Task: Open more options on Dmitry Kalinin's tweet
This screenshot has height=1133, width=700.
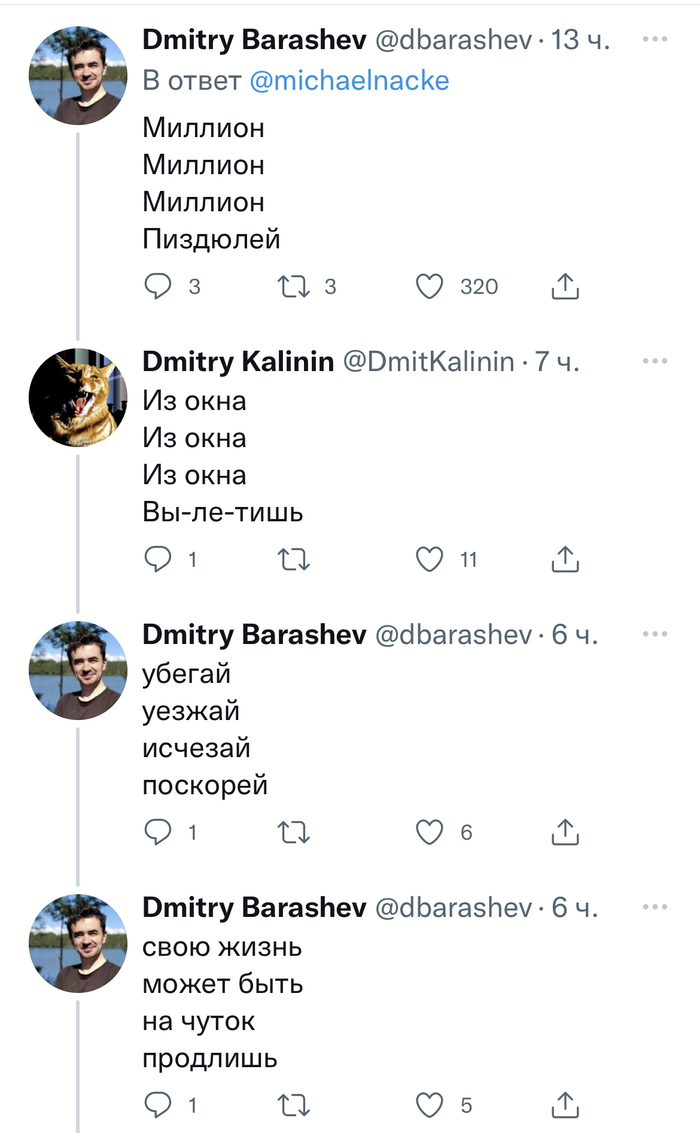Action: pos(654,361)
